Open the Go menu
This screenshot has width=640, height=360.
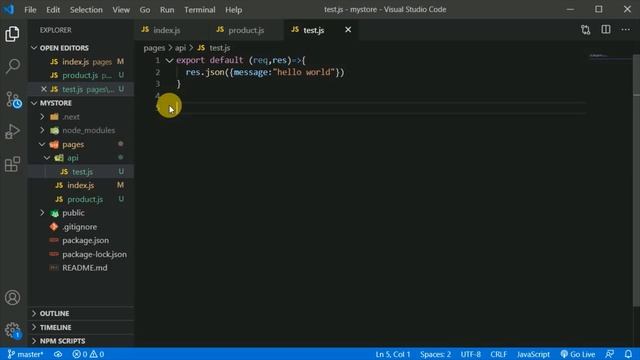(x=145, y=9)
